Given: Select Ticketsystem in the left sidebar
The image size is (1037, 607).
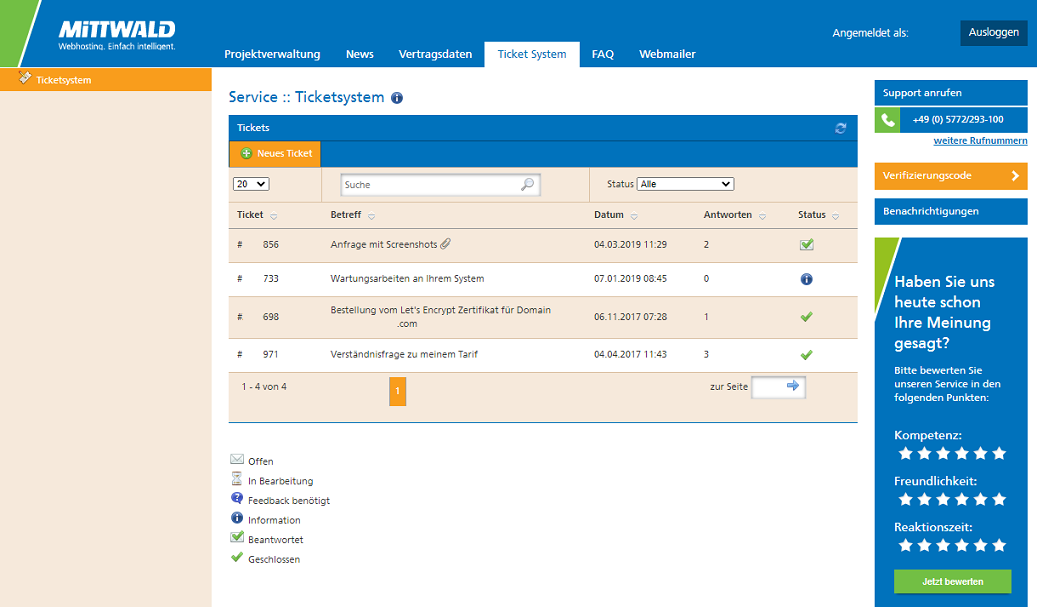Looking at the screenshot, I should (x=106, y=79).
